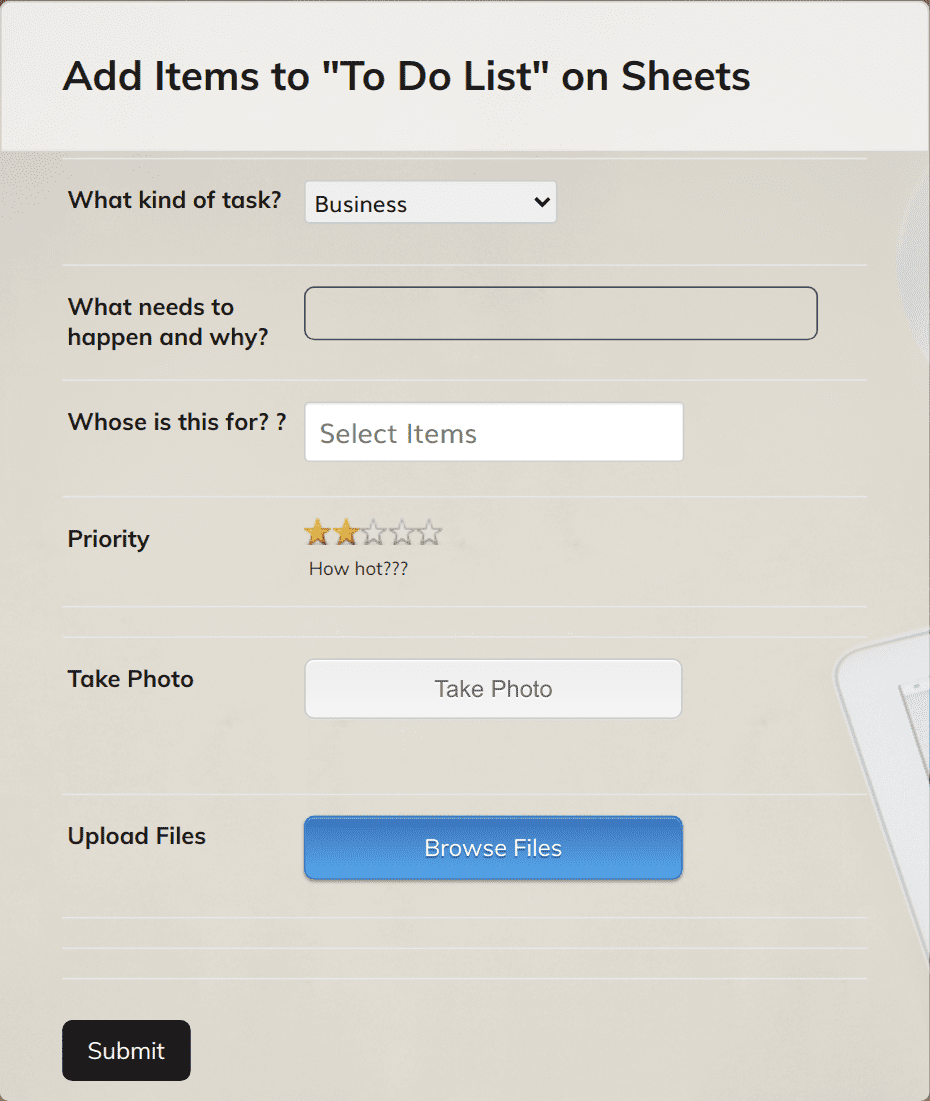This screenshot has height=1101, width=930.
Task: Click the 'How hot???' hint text
Action: coord(358,568)
